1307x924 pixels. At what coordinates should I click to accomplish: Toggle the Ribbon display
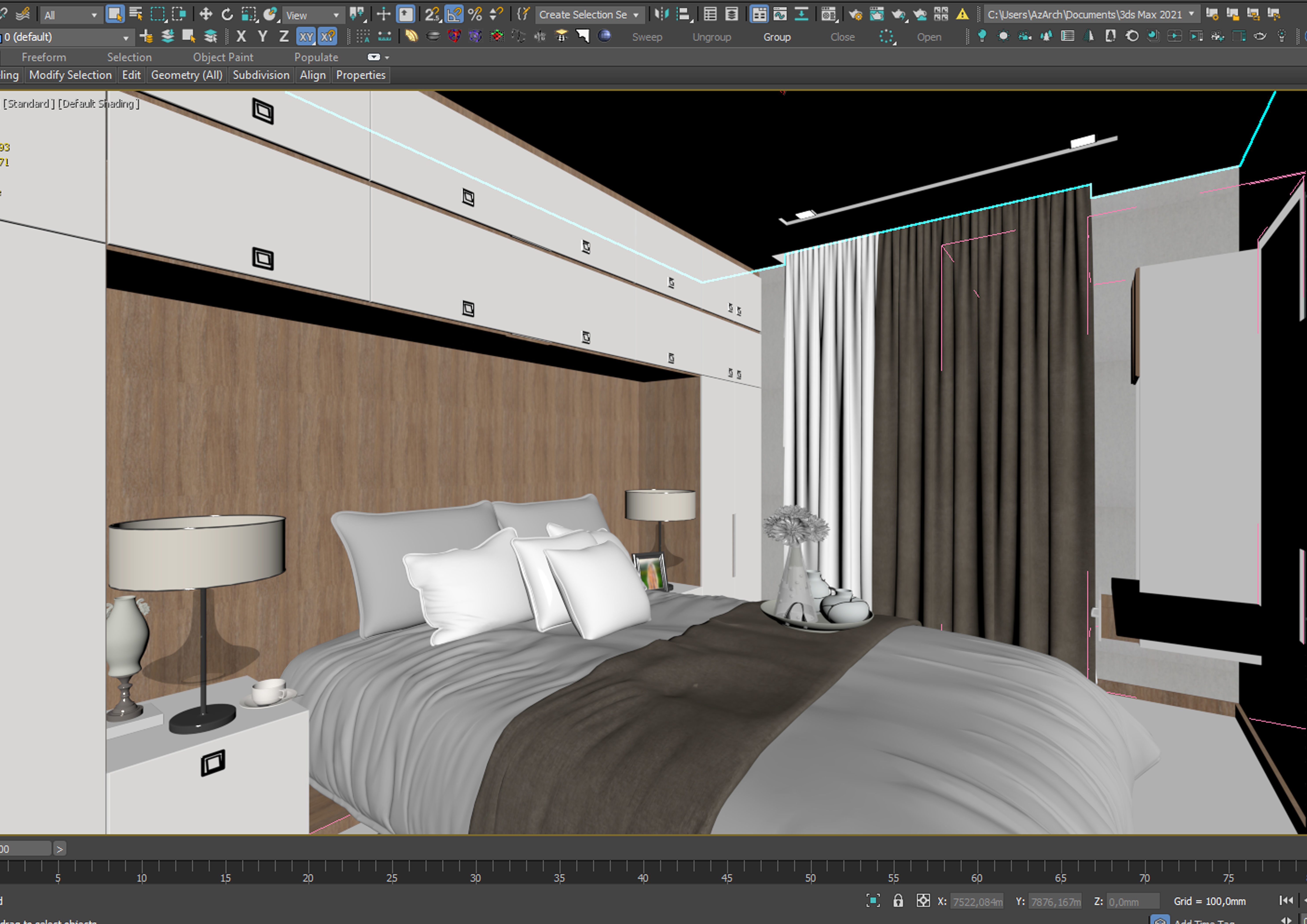pyautogui.click(x=759, y=14)
